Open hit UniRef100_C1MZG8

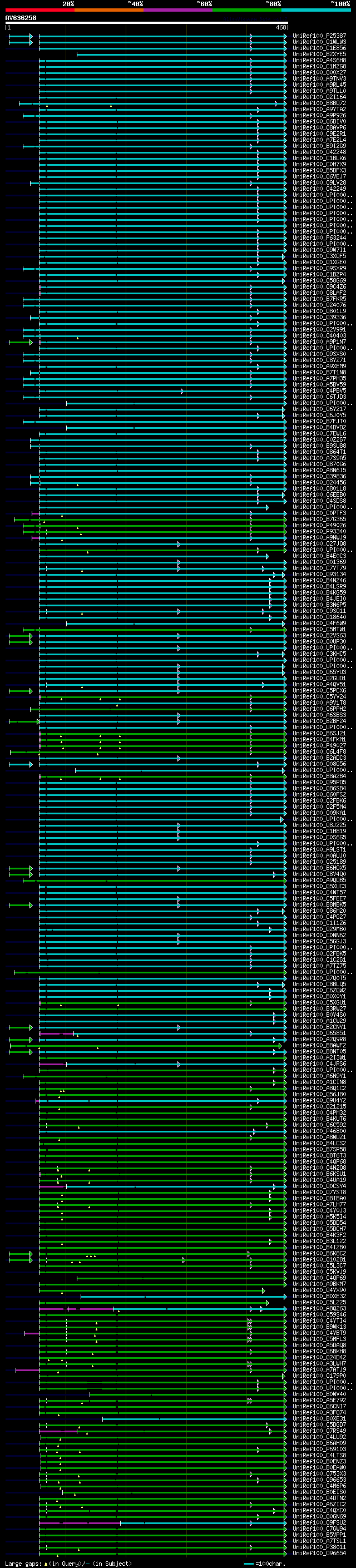(x=319, y=66)
